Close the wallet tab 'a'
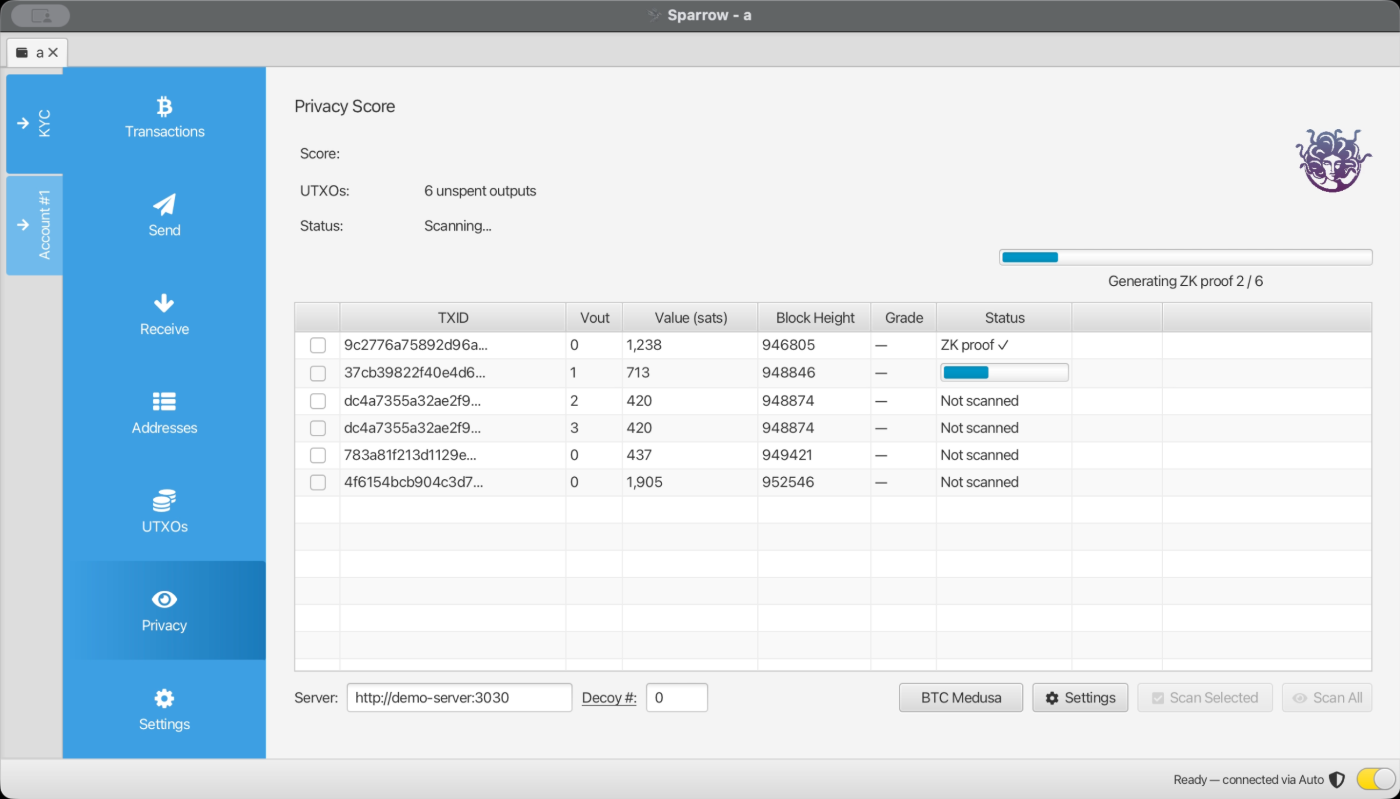 point(53,52)
